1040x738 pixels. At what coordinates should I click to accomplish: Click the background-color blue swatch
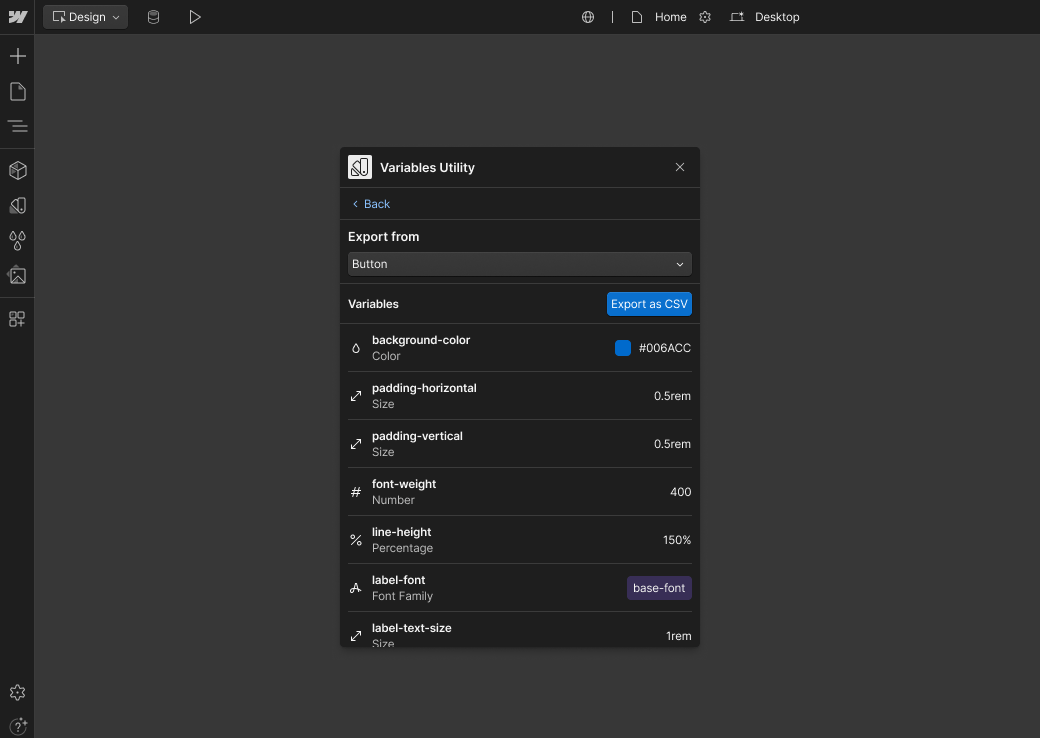coord(623,348)
